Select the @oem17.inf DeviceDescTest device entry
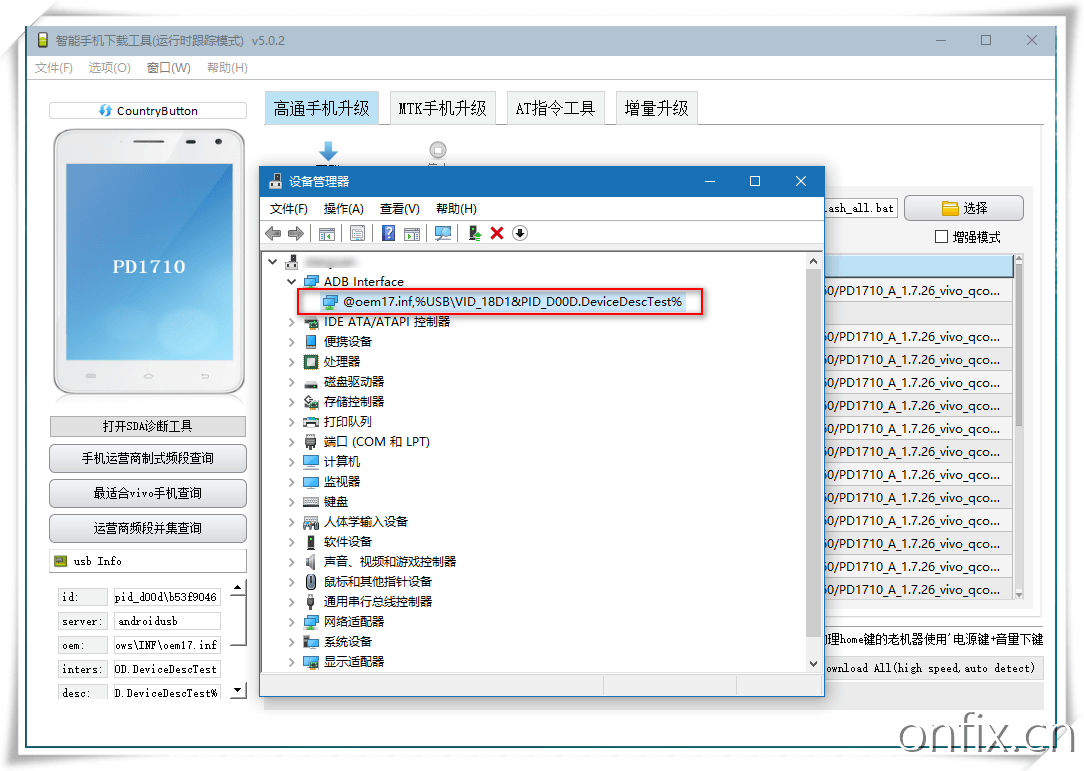 (x=511, y=302)
